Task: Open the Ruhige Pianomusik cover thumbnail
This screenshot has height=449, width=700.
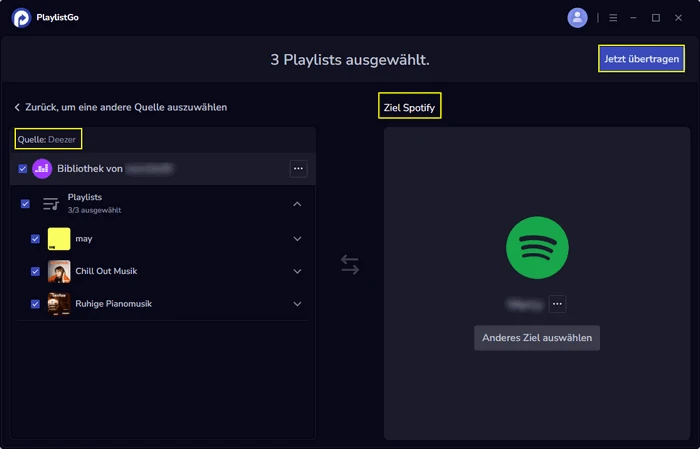Action: point(59,304)
